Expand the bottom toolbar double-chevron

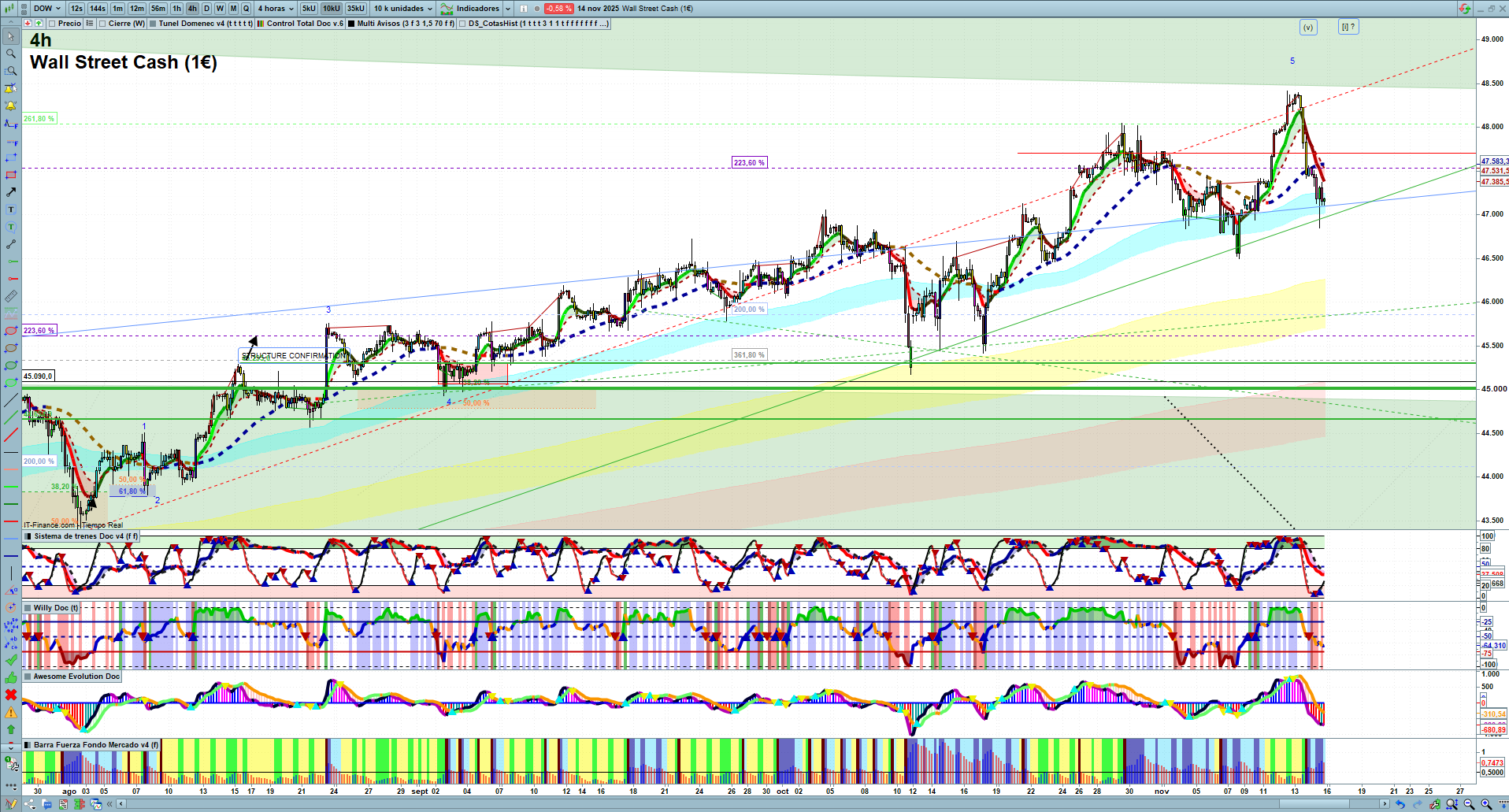[110, 804]
